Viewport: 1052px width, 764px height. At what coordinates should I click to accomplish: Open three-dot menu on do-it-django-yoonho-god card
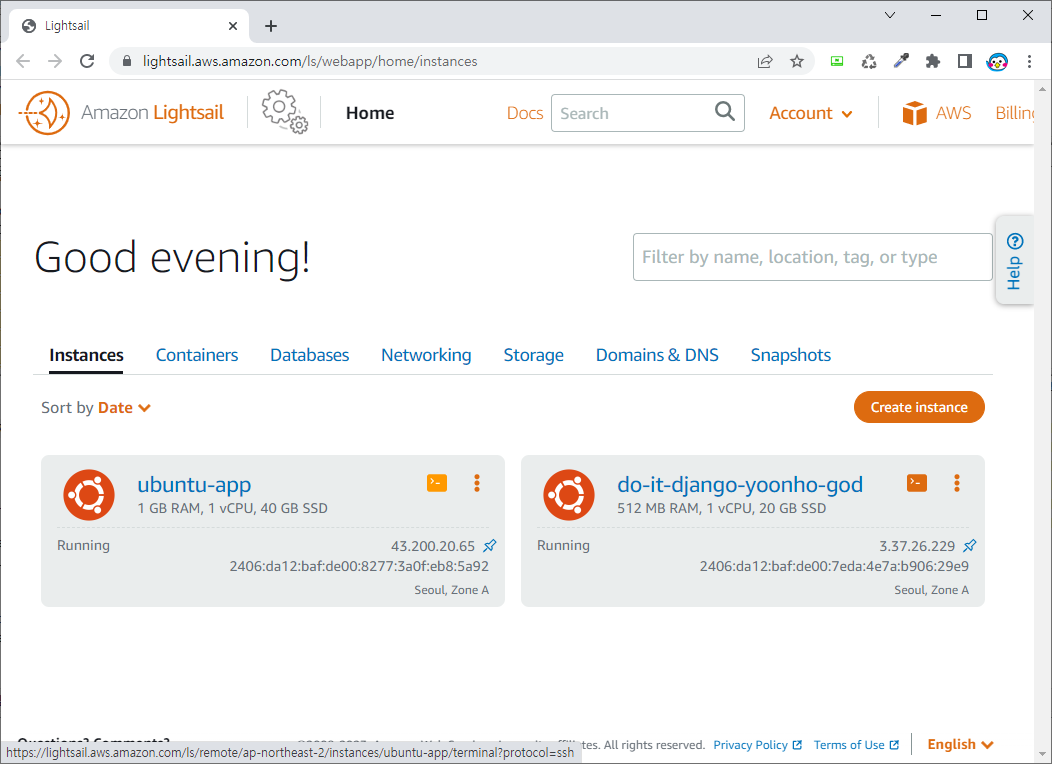coord(957,483)
